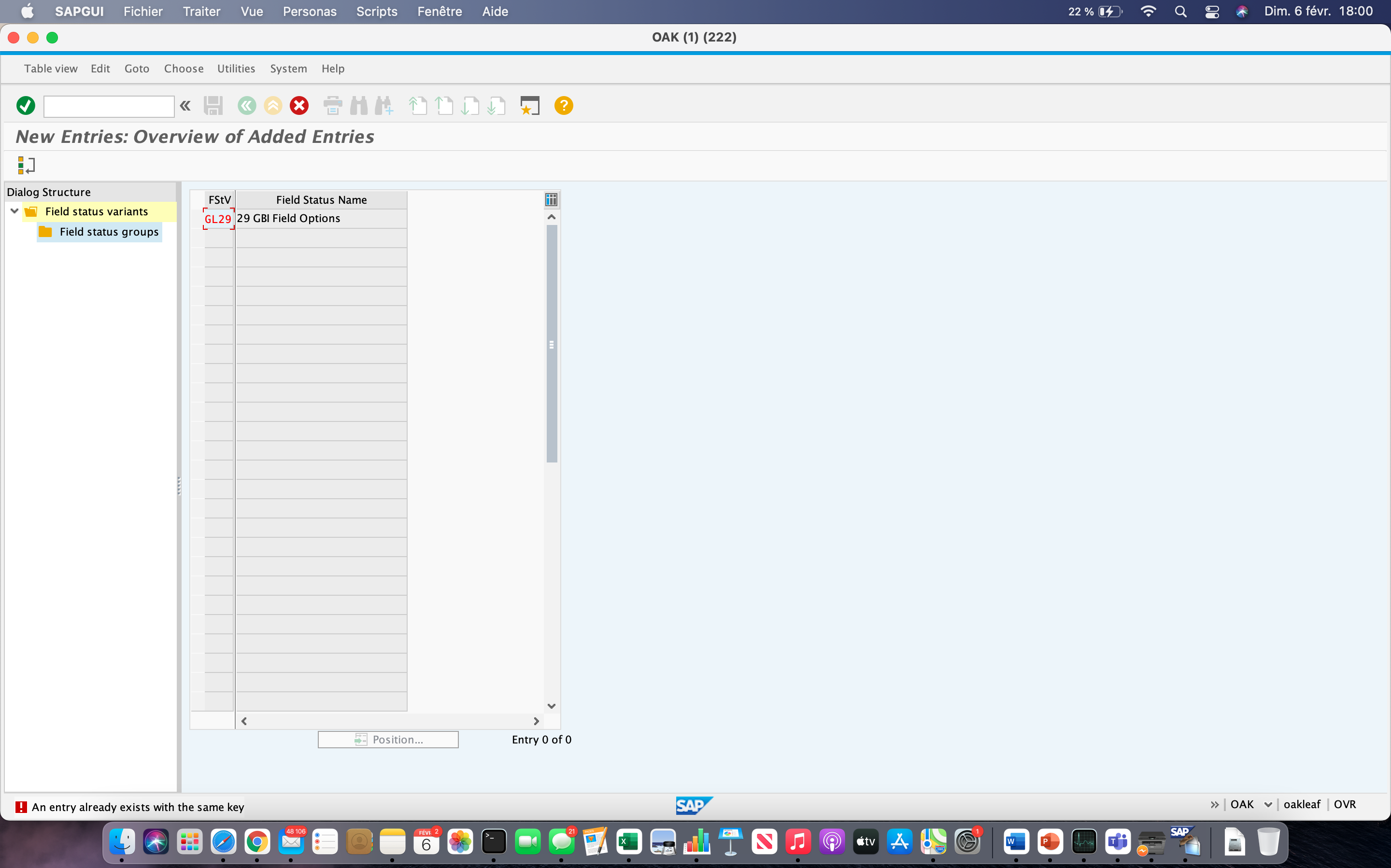Click the Position... button

(388, 740)
